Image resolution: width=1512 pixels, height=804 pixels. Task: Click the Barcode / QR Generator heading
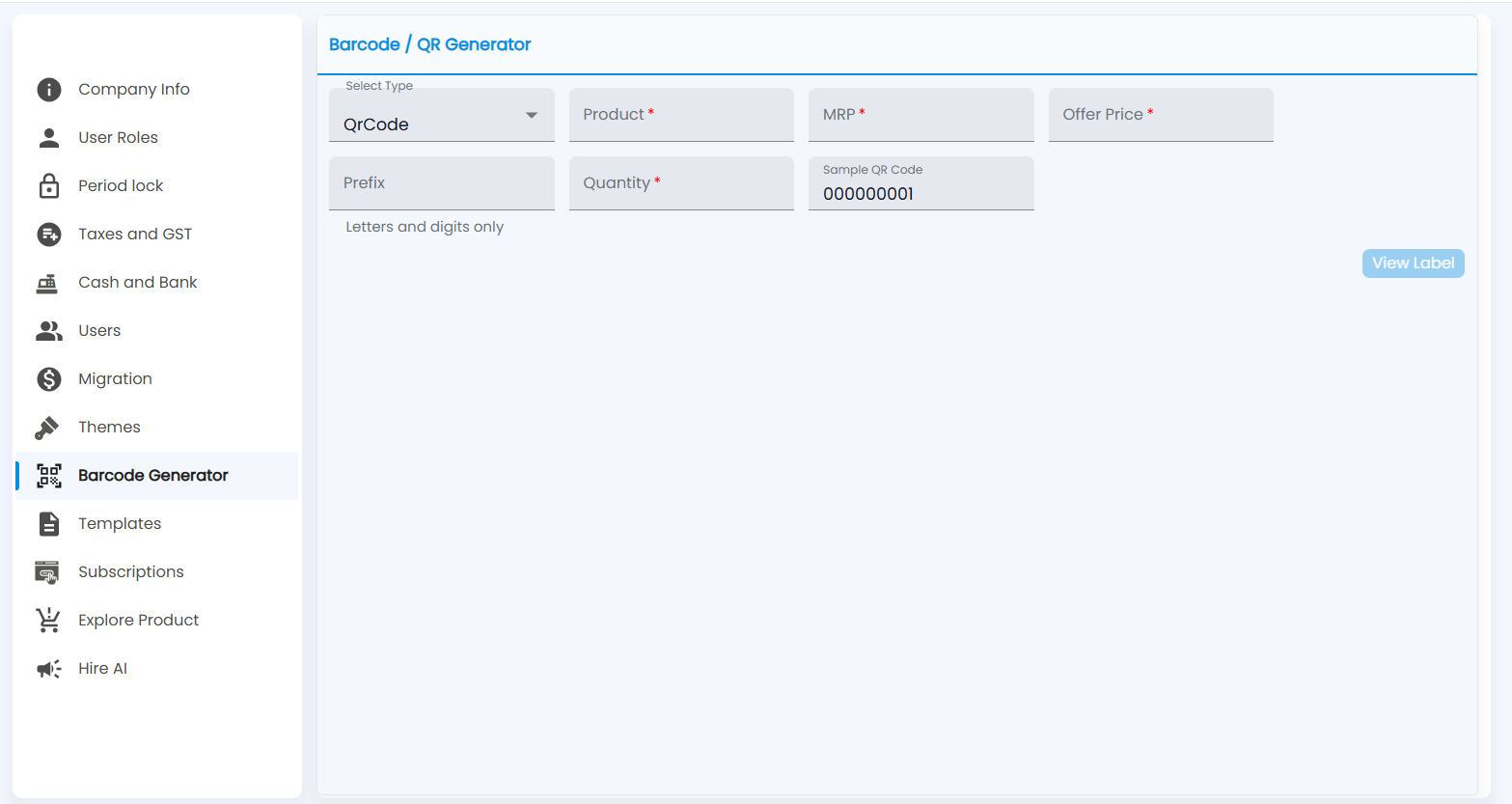point(430,44)
